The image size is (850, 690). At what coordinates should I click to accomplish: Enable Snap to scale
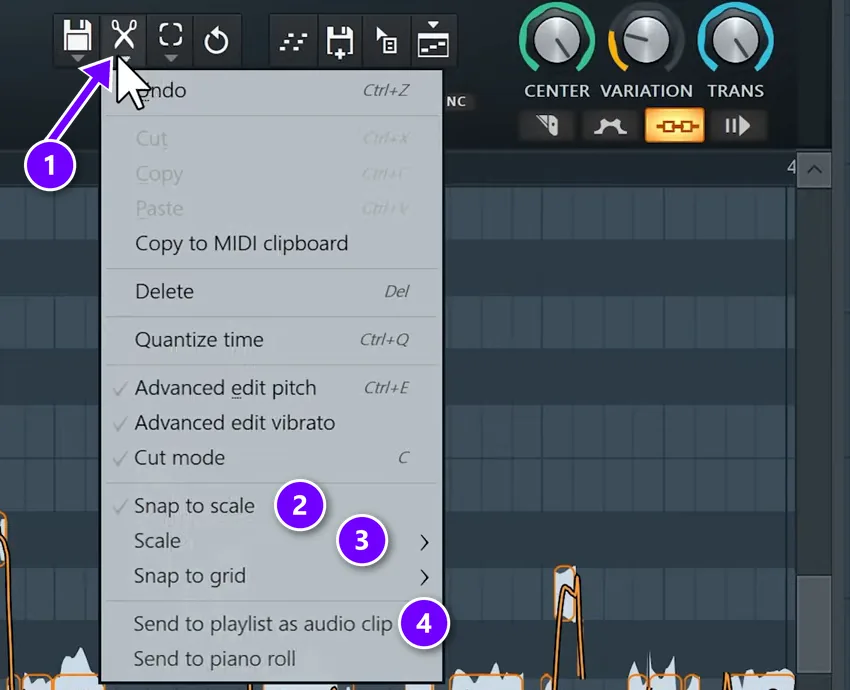[271, 506]
